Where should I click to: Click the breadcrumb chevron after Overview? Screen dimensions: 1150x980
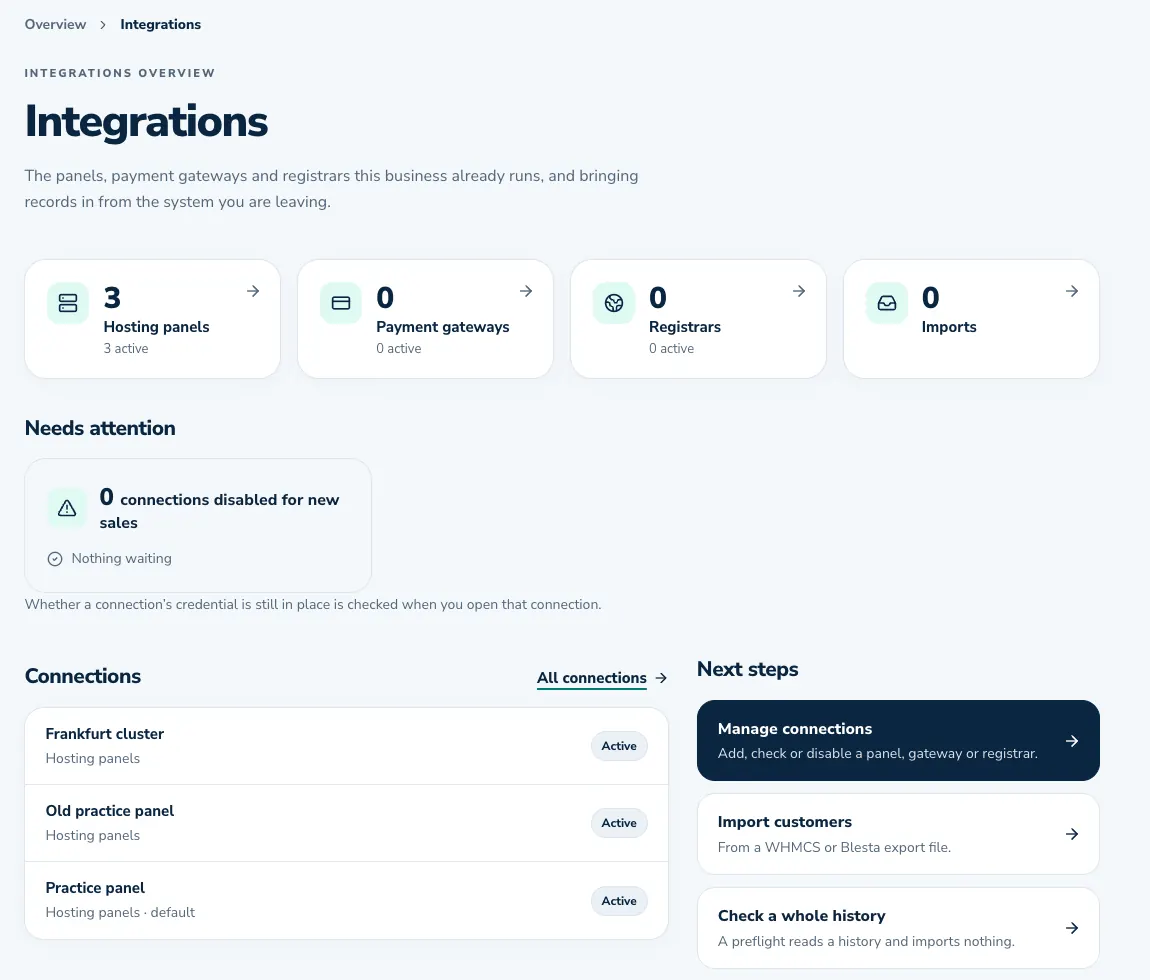pyautogui.click(x=103, y=25)
